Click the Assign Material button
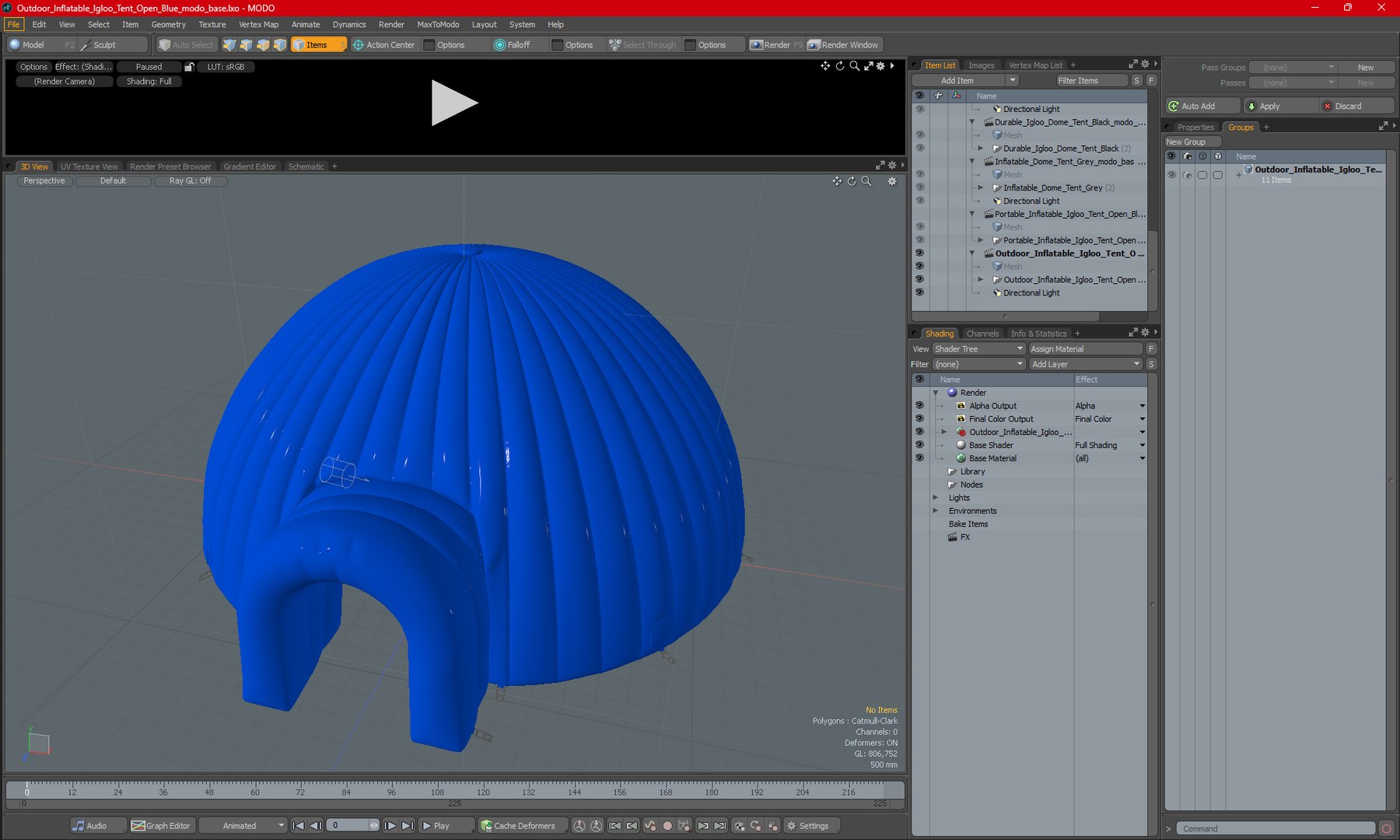1400x840 pixels. point(1086,348)
